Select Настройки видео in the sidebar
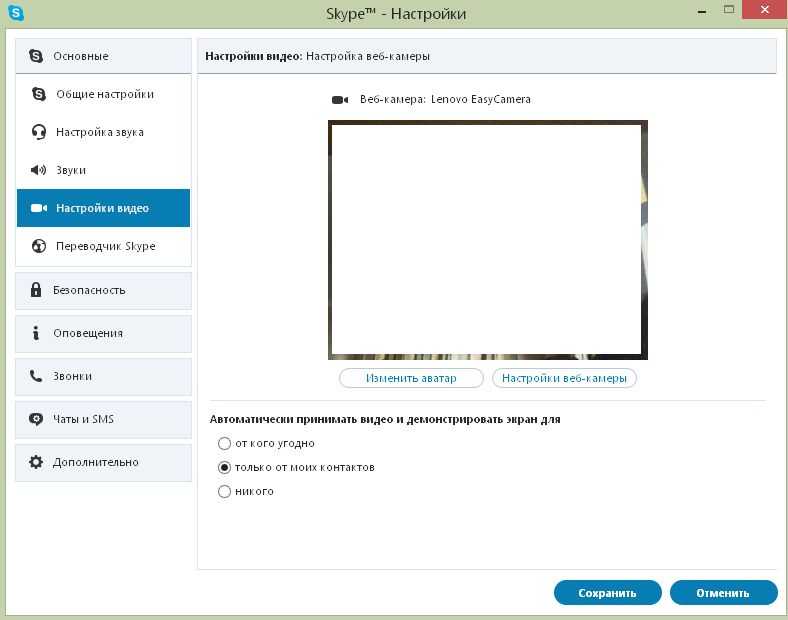 coord(104,208)
